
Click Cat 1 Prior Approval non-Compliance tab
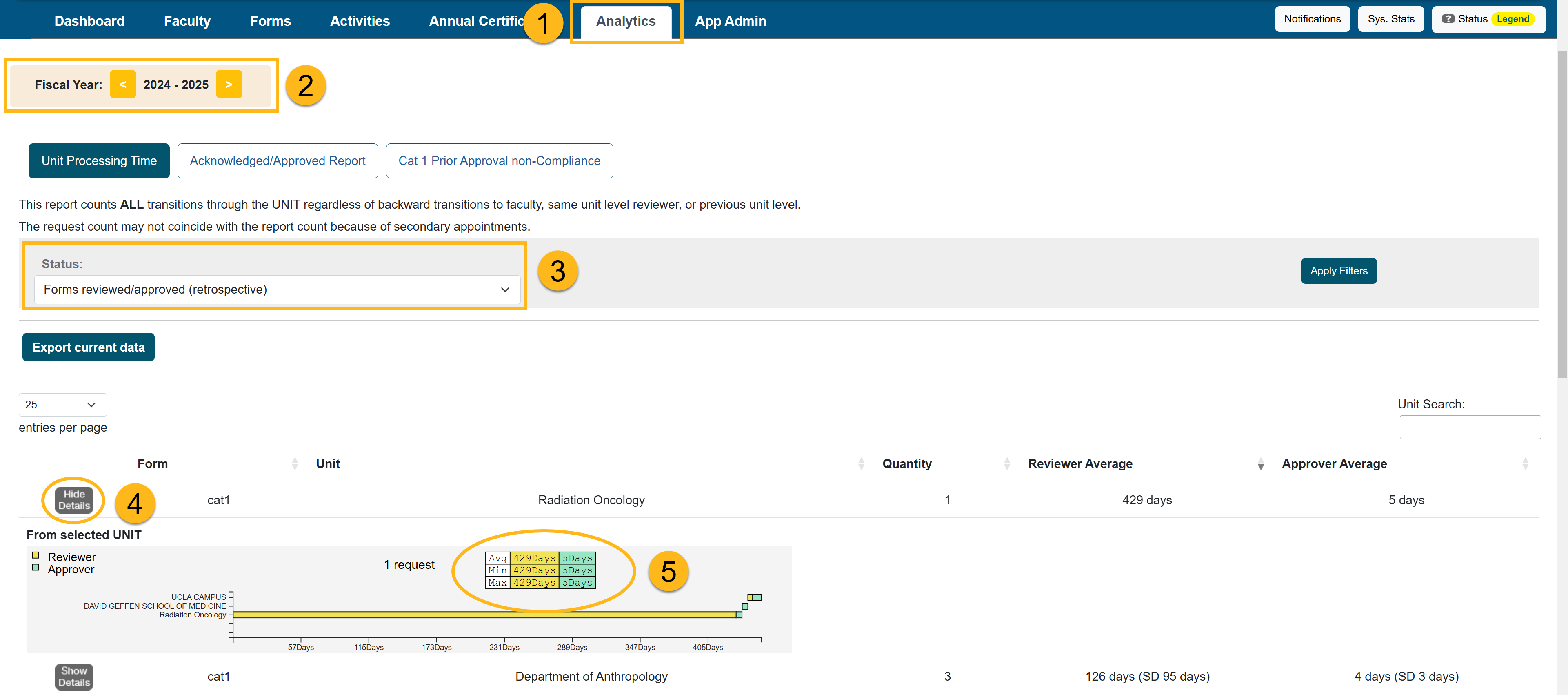(499, 160)
